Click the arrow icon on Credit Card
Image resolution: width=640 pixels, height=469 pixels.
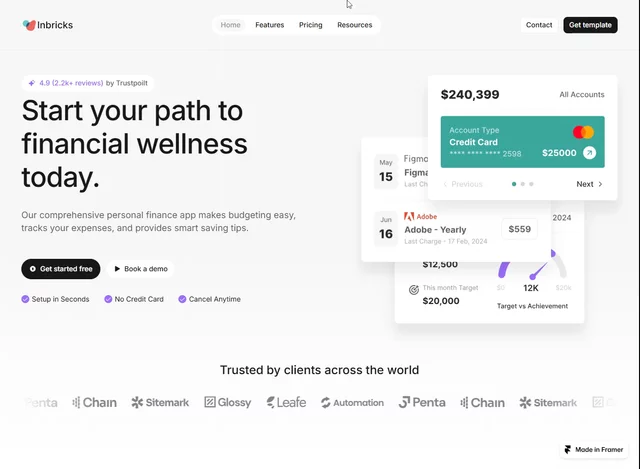click(589, 153)
